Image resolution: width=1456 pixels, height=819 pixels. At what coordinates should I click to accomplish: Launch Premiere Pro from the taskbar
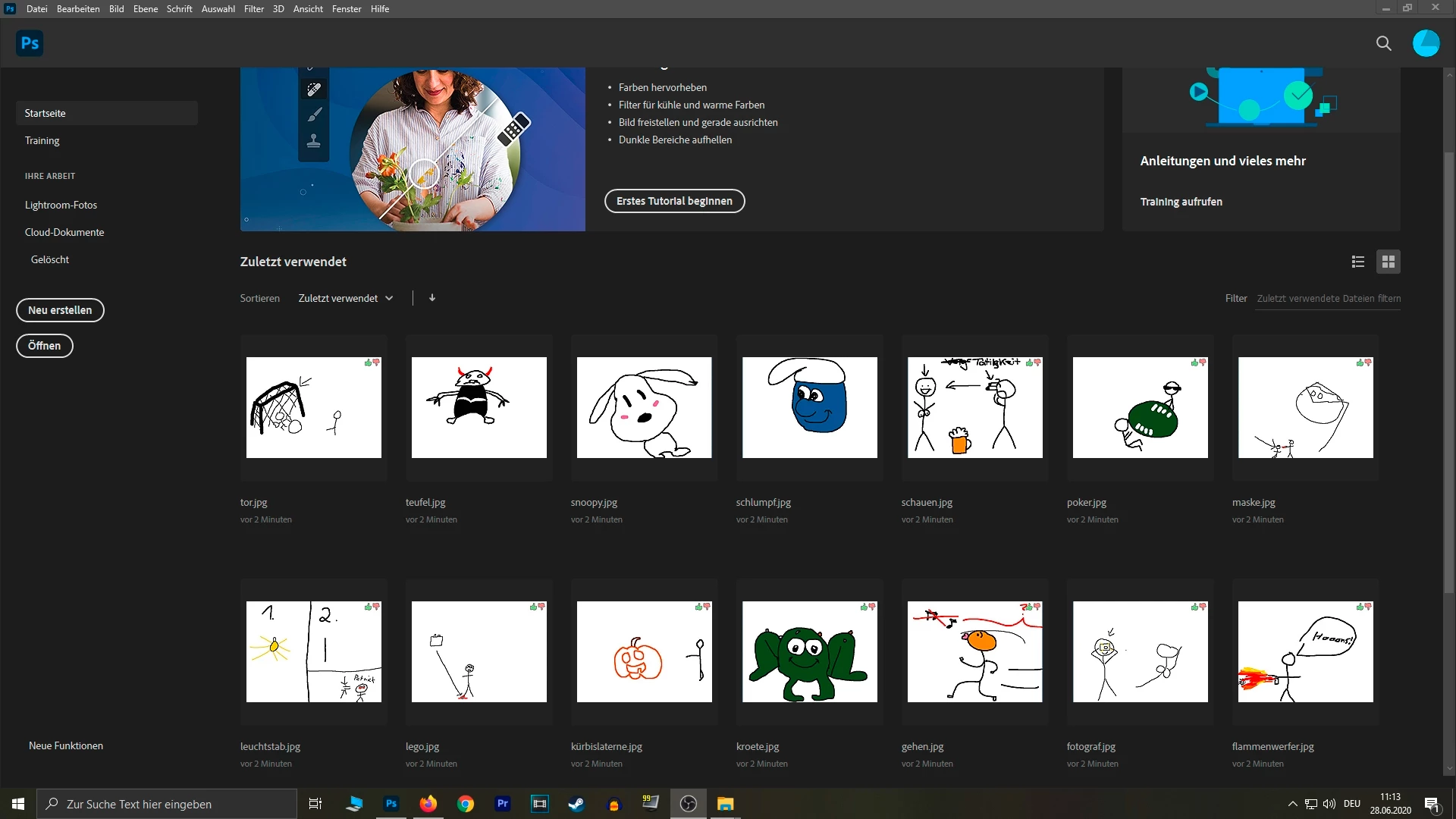502,804
